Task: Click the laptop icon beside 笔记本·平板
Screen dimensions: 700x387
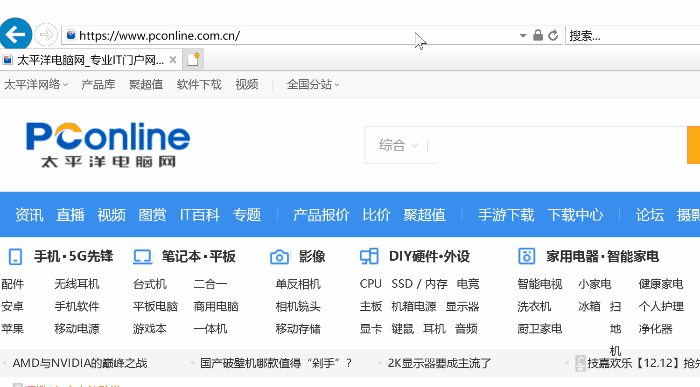Action: click(142, 257)
